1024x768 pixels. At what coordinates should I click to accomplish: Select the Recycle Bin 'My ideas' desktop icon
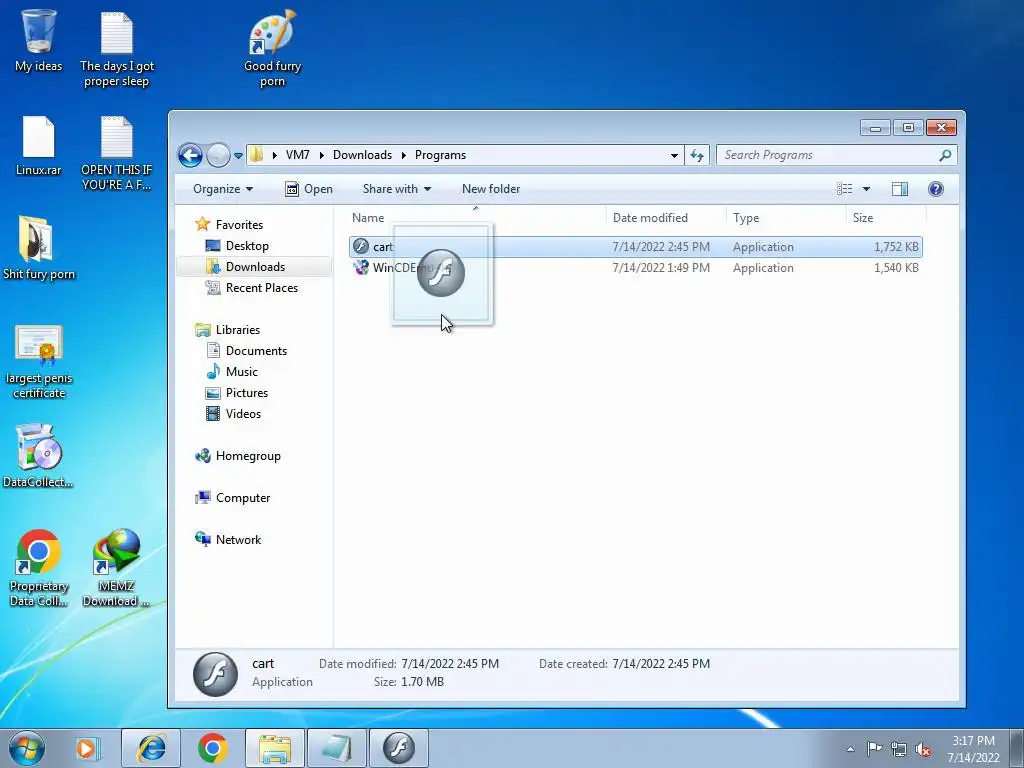point(38,40)
